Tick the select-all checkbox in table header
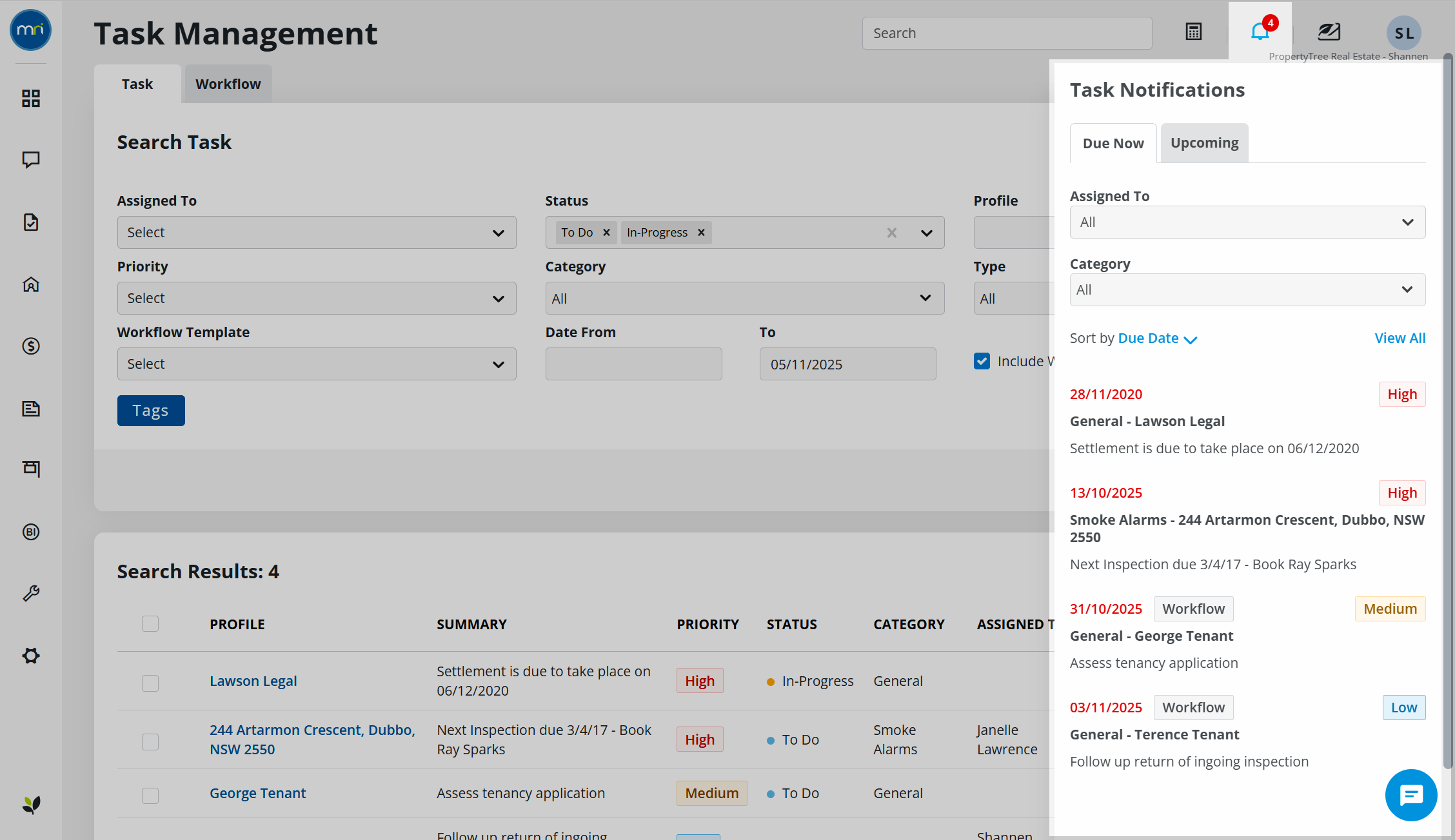The image size is (1455, 840). [x=150, y=623]
